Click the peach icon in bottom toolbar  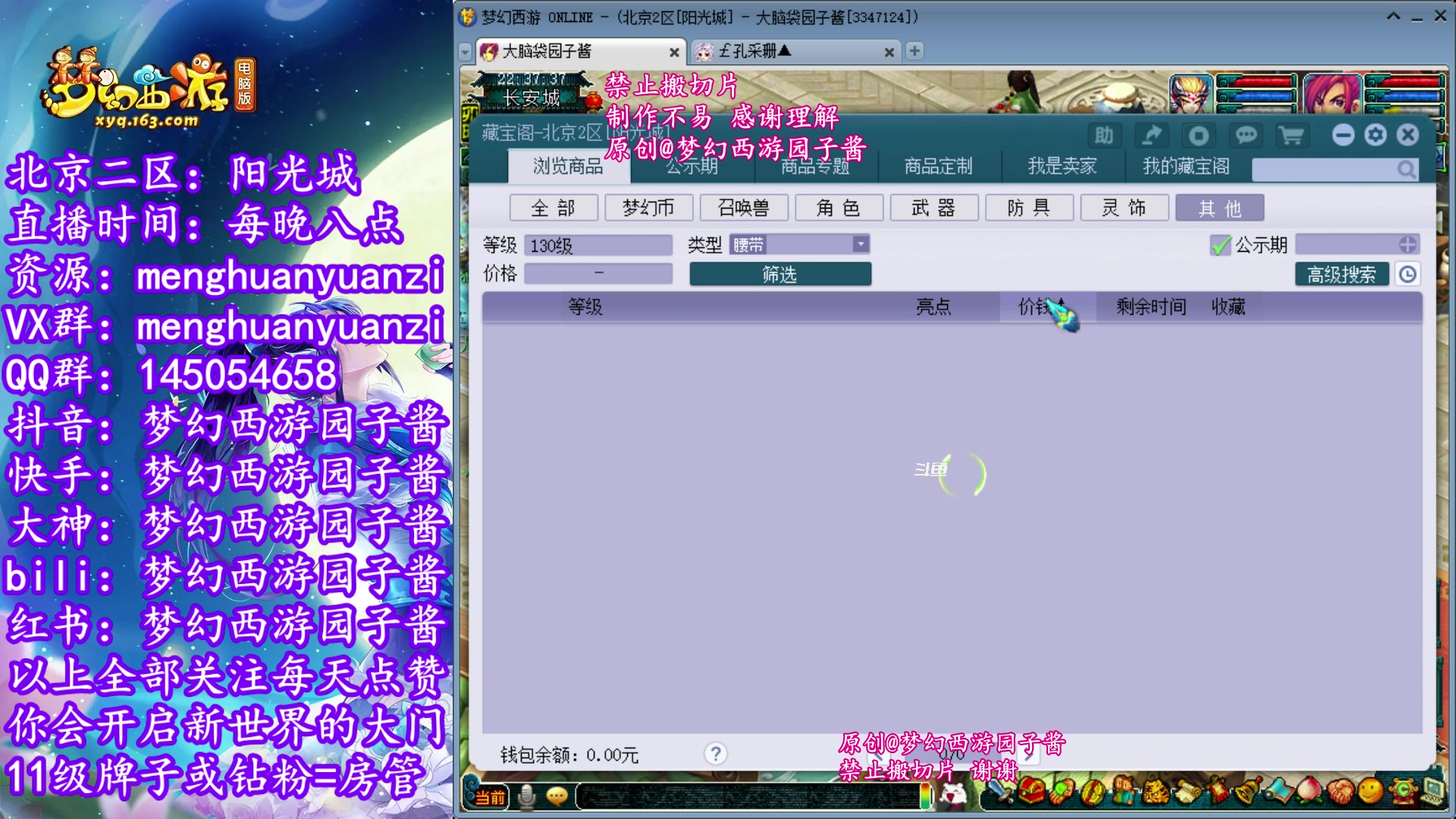(x=1310, y=792)
